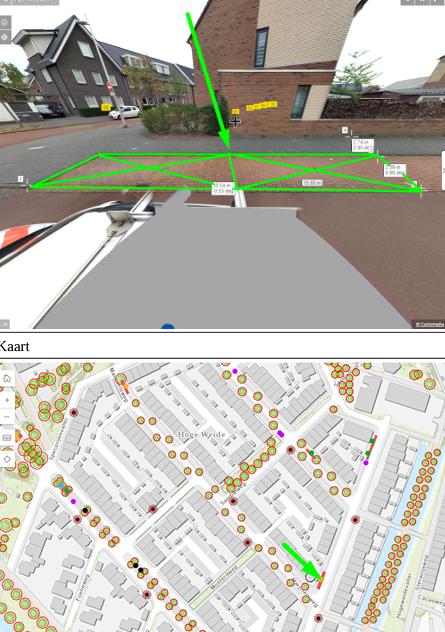Click the Cyclomedia copyright link
The image size is (445, 632).
[x=429, y=324]
